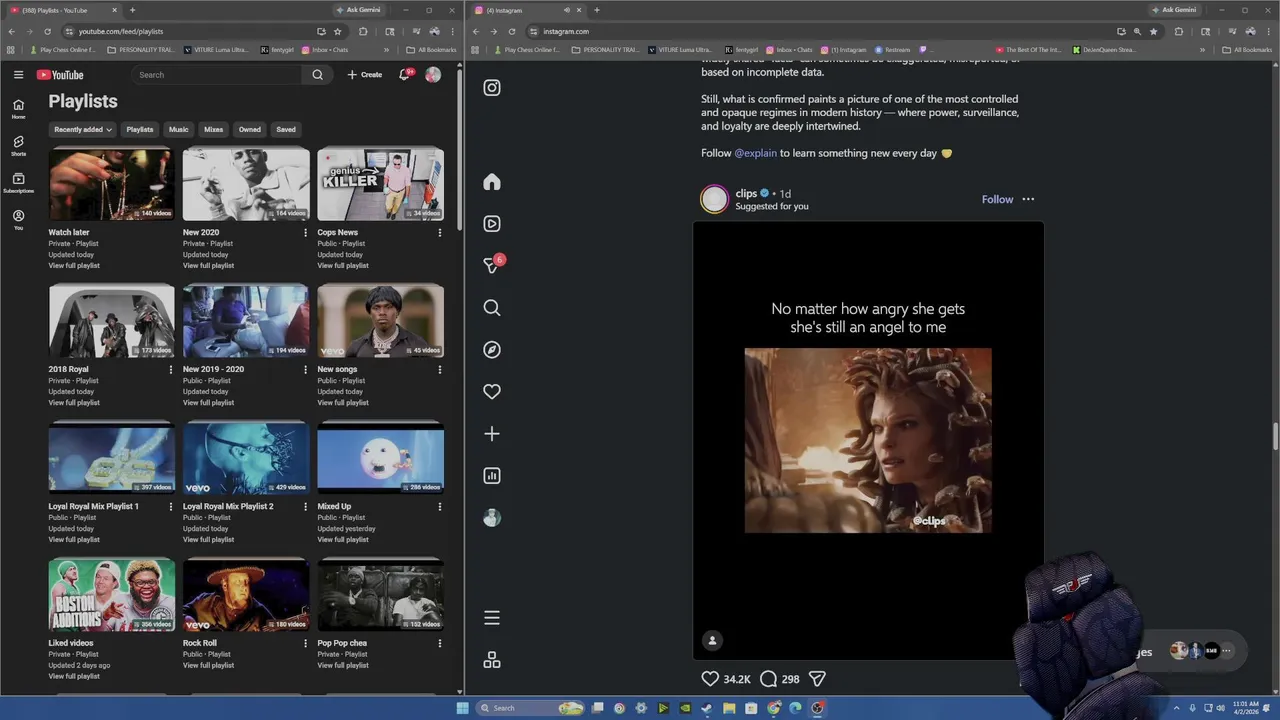Filter by the Music chip
This screenshot has width=1280, height=720.
178,129
